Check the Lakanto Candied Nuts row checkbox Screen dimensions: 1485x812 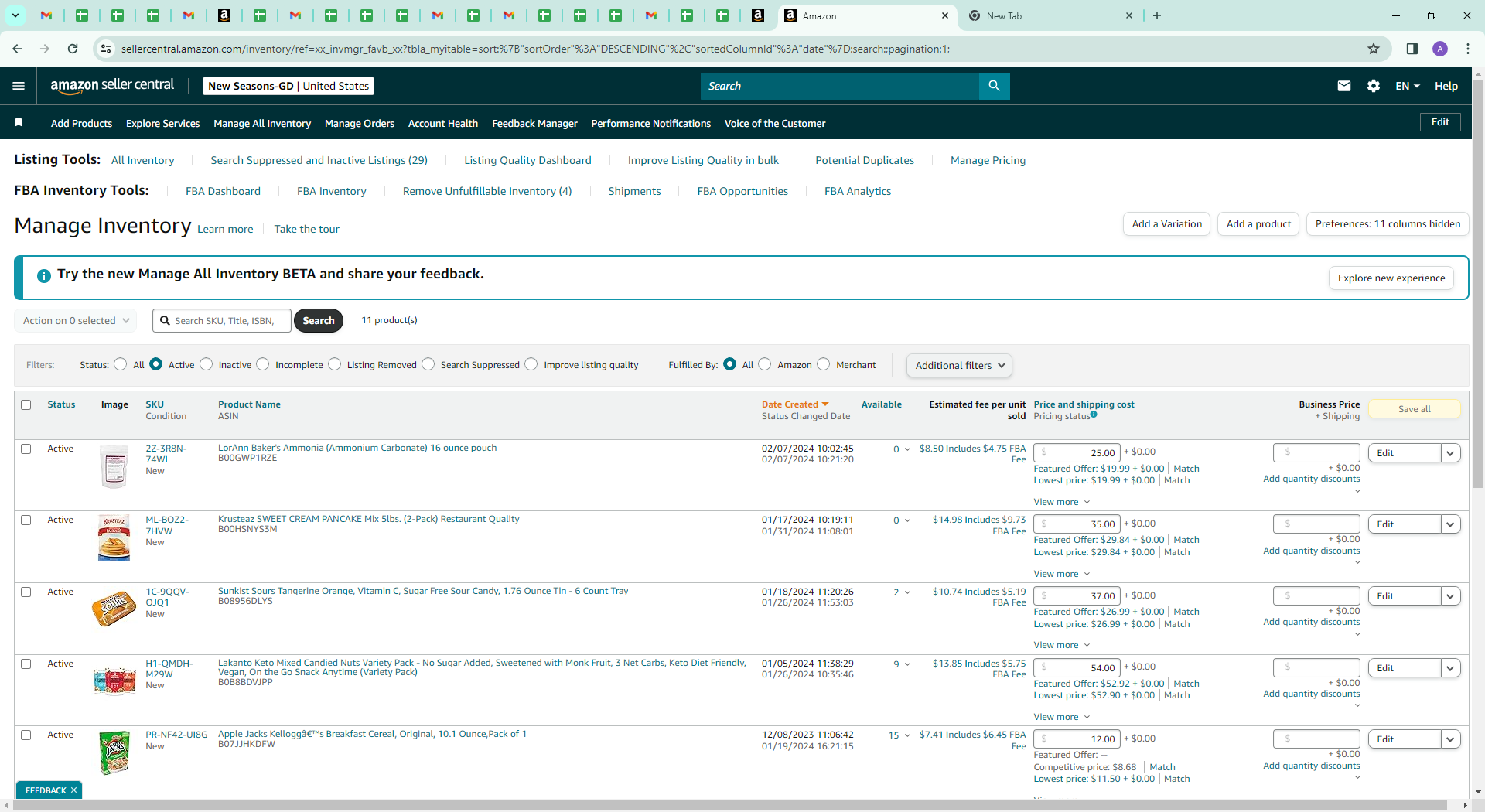coord(26,664)
